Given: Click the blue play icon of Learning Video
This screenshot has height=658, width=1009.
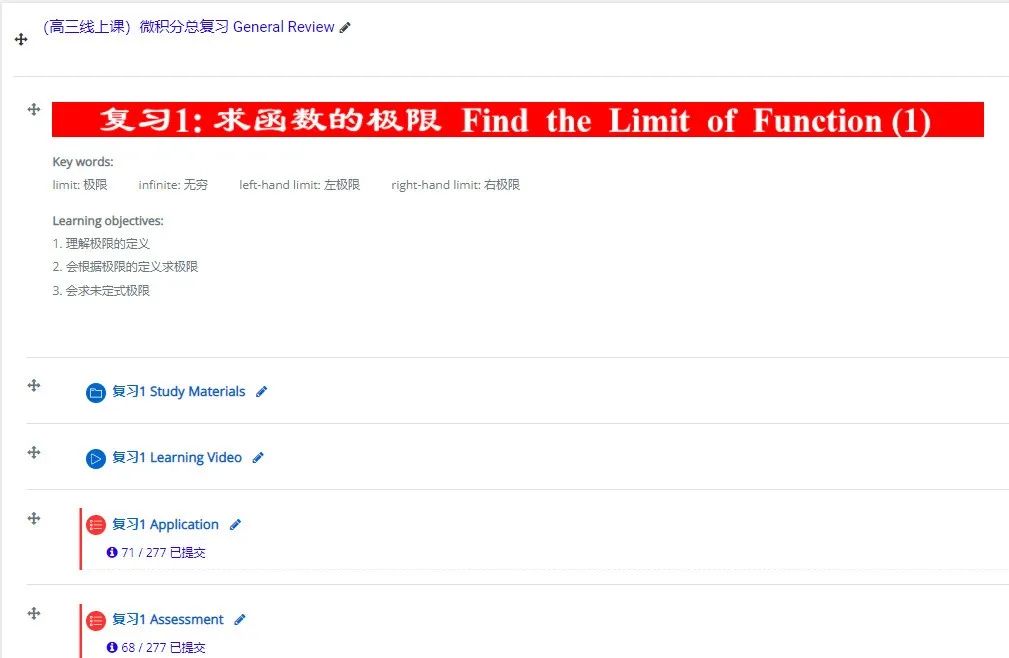Looking at the screenshot, I should point(96,459).
